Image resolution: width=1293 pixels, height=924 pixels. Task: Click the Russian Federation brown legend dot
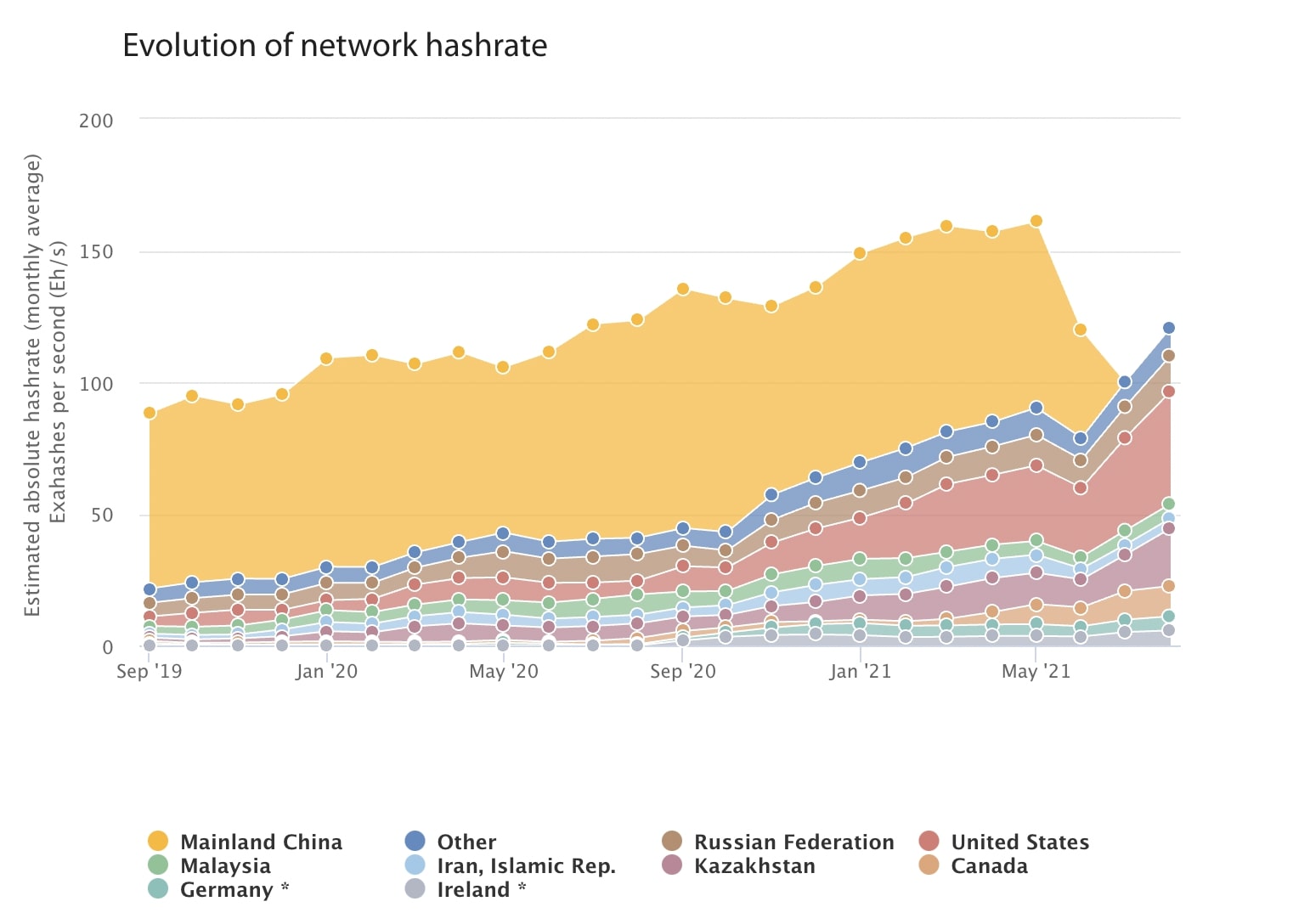[x=674, y=842]
